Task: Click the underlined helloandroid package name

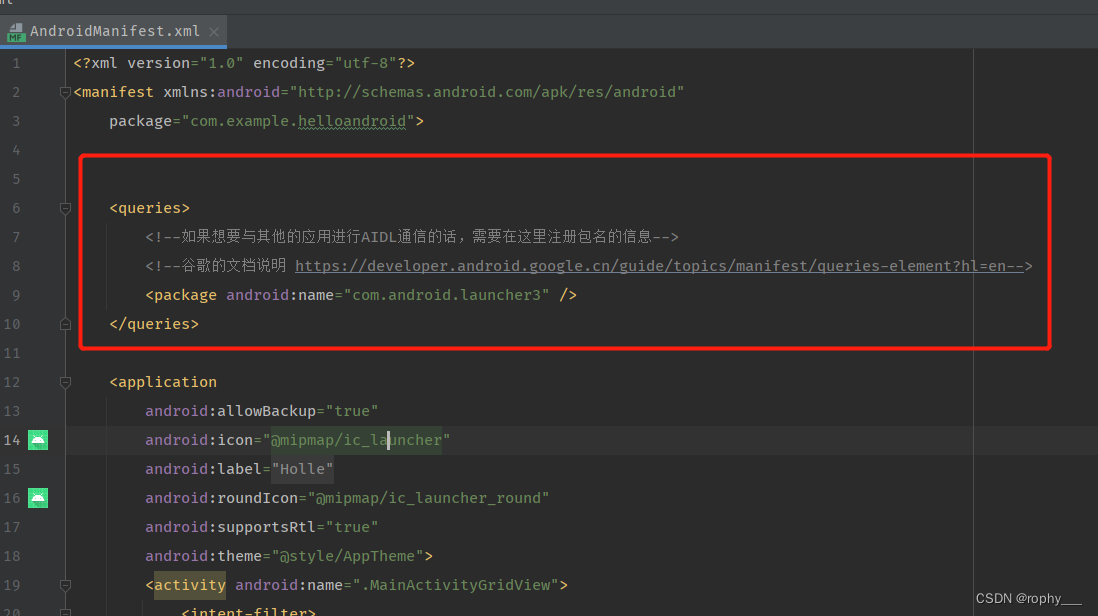Action: 352,120
